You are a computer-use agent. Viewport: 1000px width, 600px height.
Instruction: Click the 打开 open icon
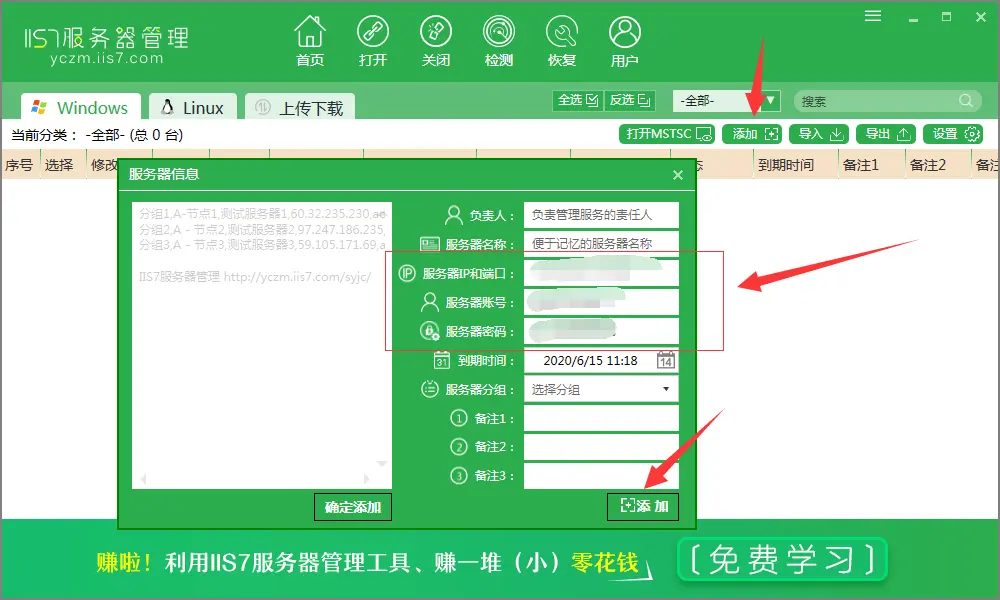coord(372,41)
